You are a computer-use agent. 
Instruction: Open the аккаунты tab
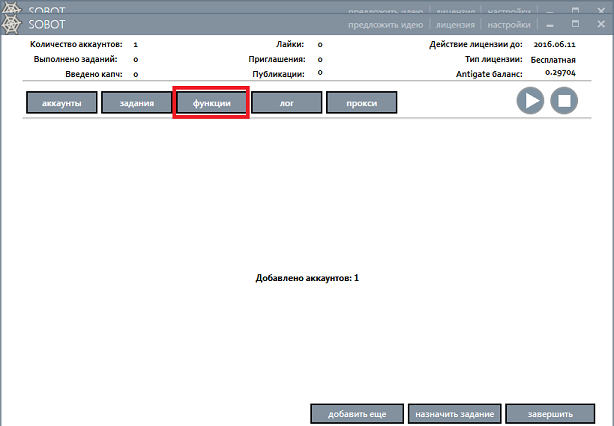pyautogui.click(x=61, y=103)
